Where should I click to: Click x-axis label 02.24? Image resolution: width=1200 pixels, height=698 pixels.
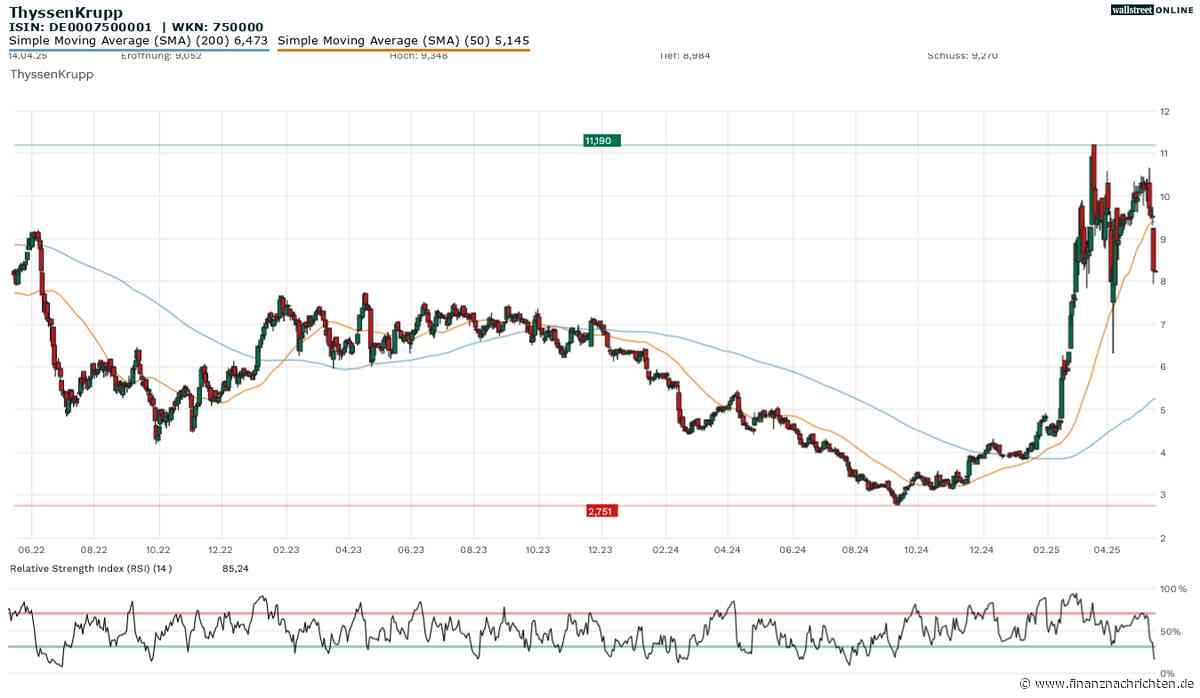[665, 550]
